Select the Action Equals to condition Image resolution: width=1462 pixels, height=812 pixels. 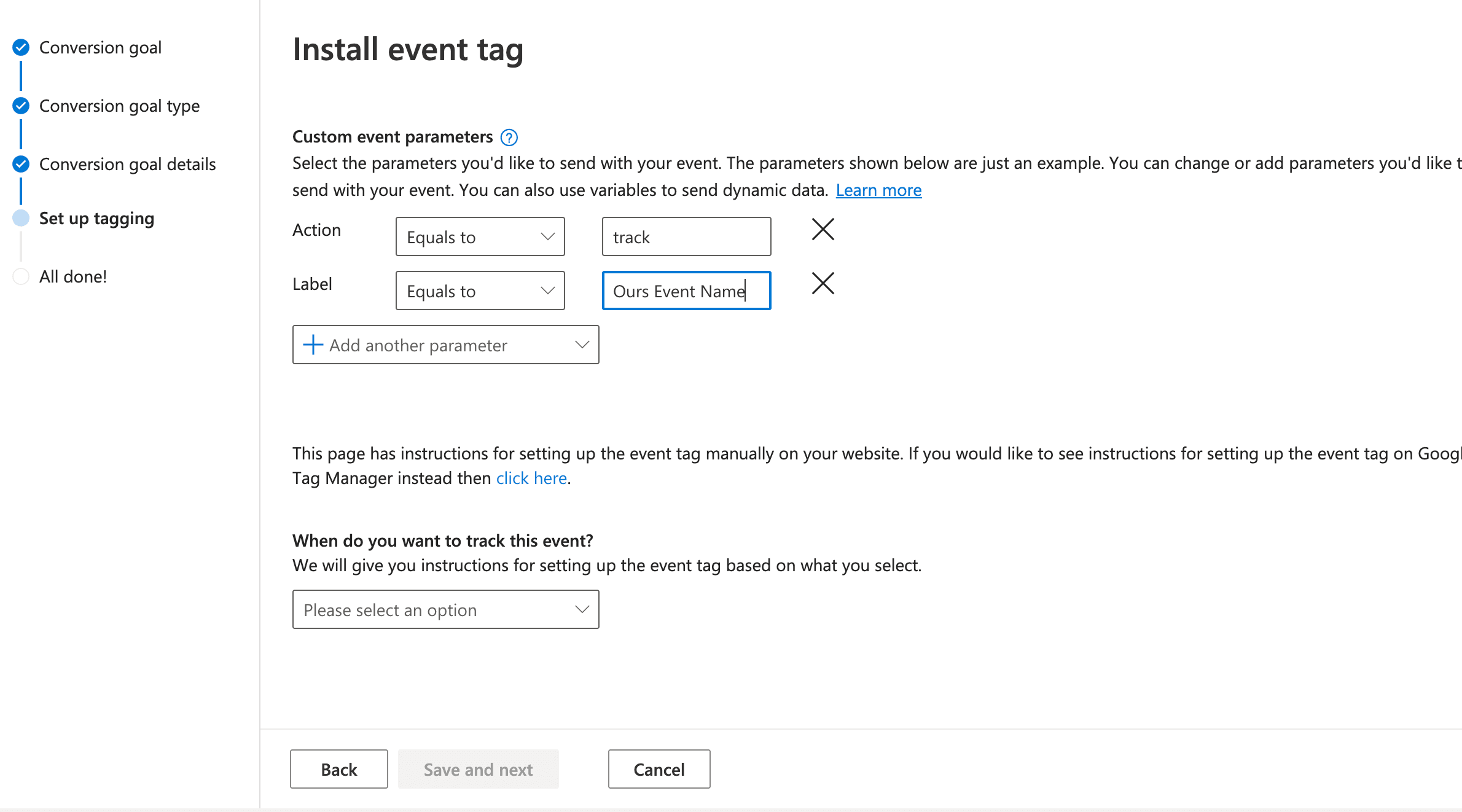click(x=480, y=236)
